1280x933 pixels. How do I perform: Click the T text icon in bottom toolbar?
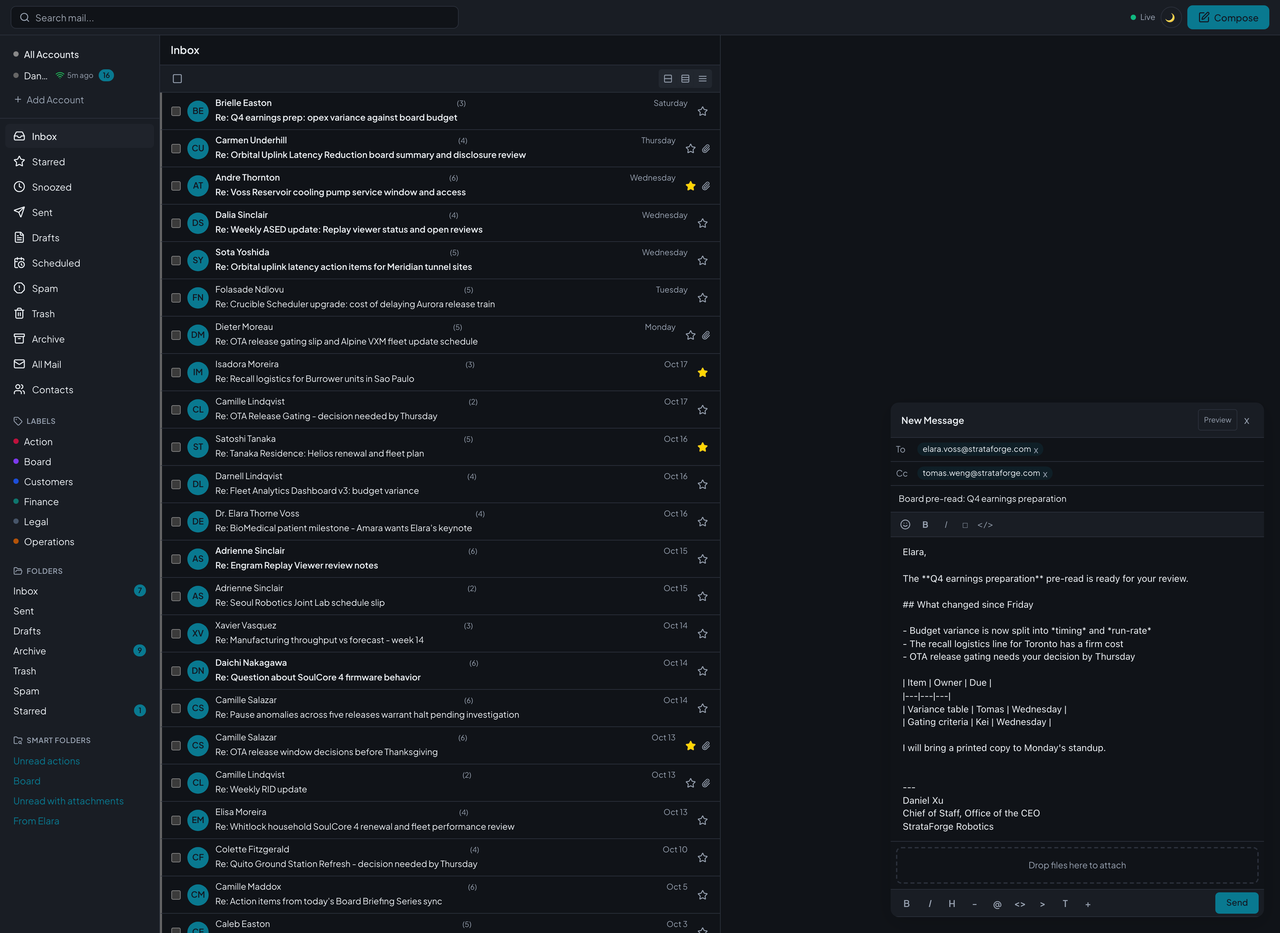[x=1065, y=904]
